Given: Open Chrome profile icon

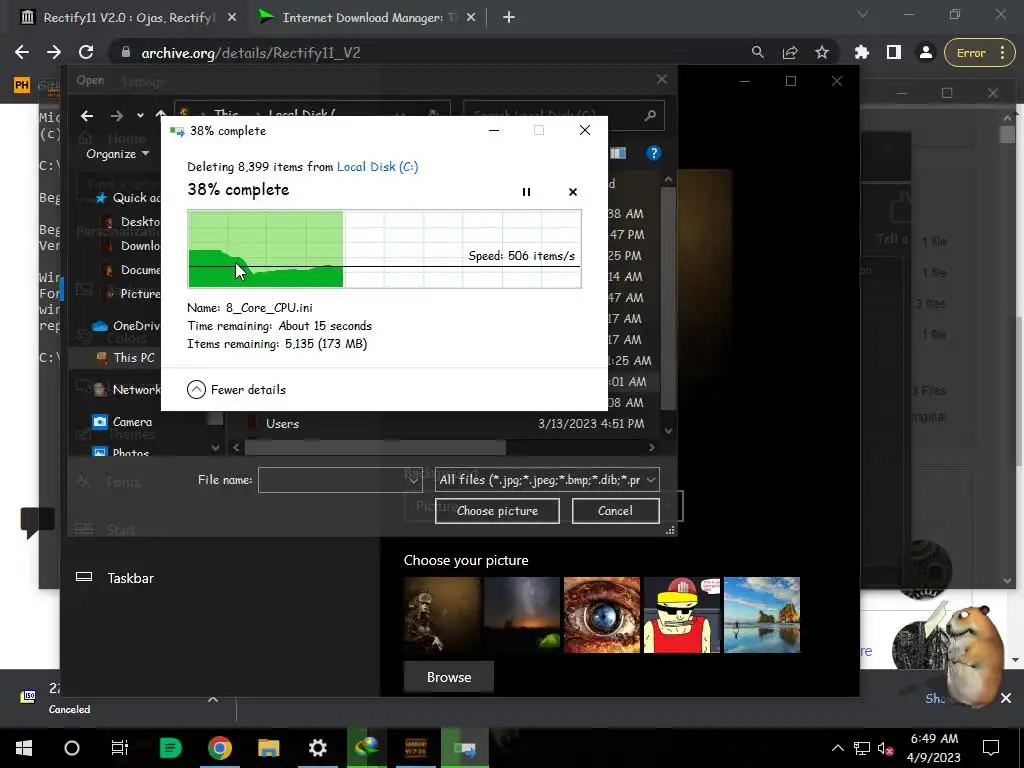Looking at the screenshot, I should [926, 52].
